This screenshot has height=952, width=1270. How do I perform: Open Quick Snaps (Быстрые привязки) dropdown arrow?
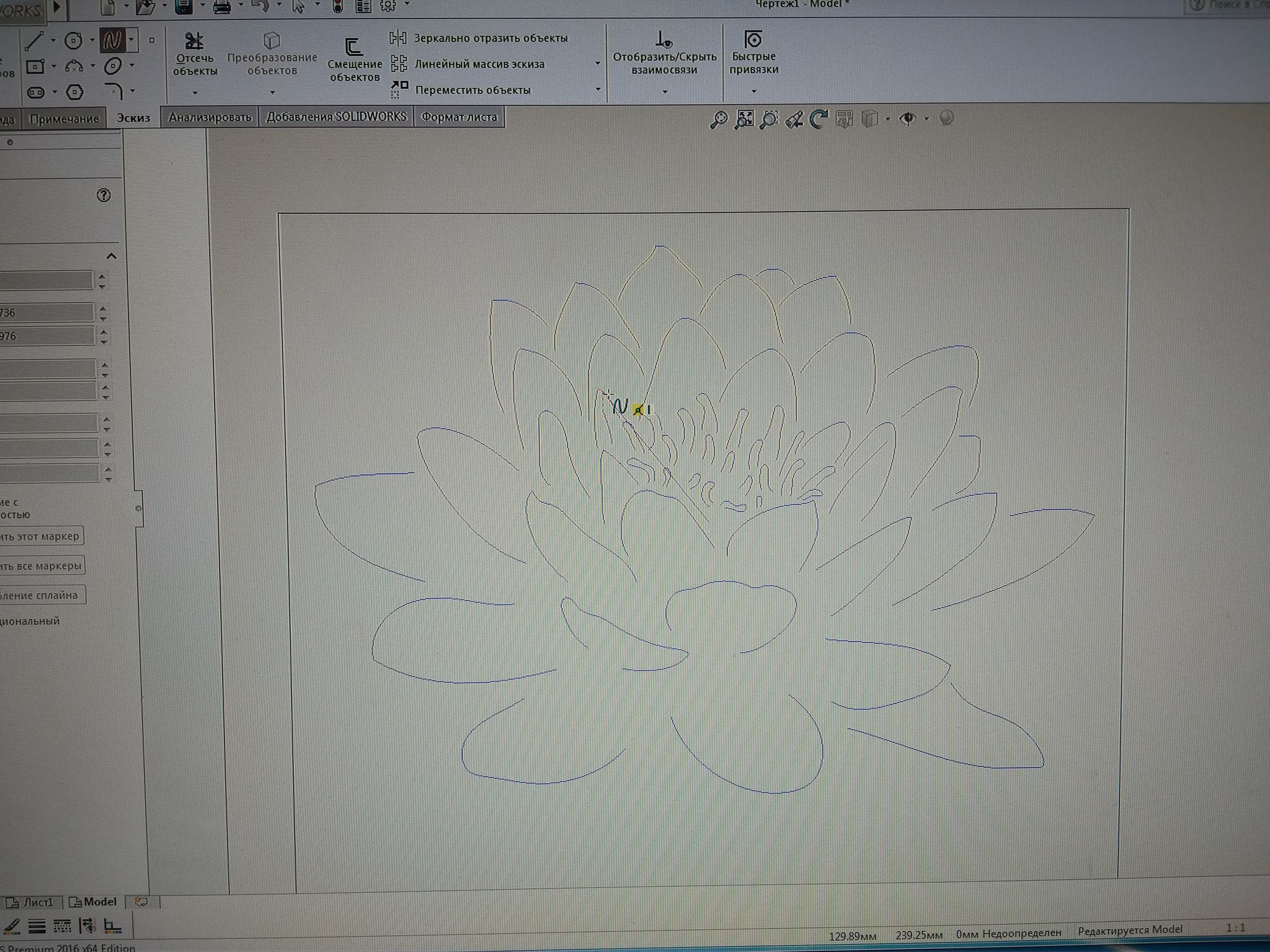coord(754,92)
